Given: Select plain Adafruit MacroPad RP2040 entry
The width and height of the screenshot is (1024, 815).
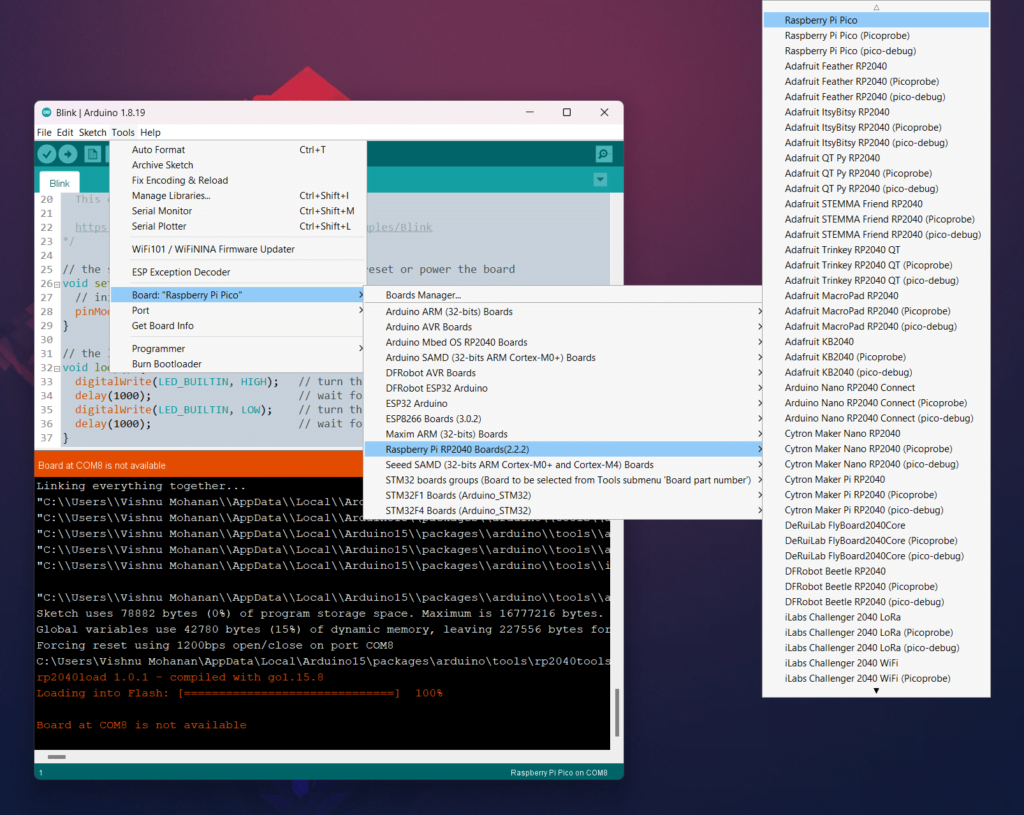Looking at the screenshot, I should pos(876,296).
